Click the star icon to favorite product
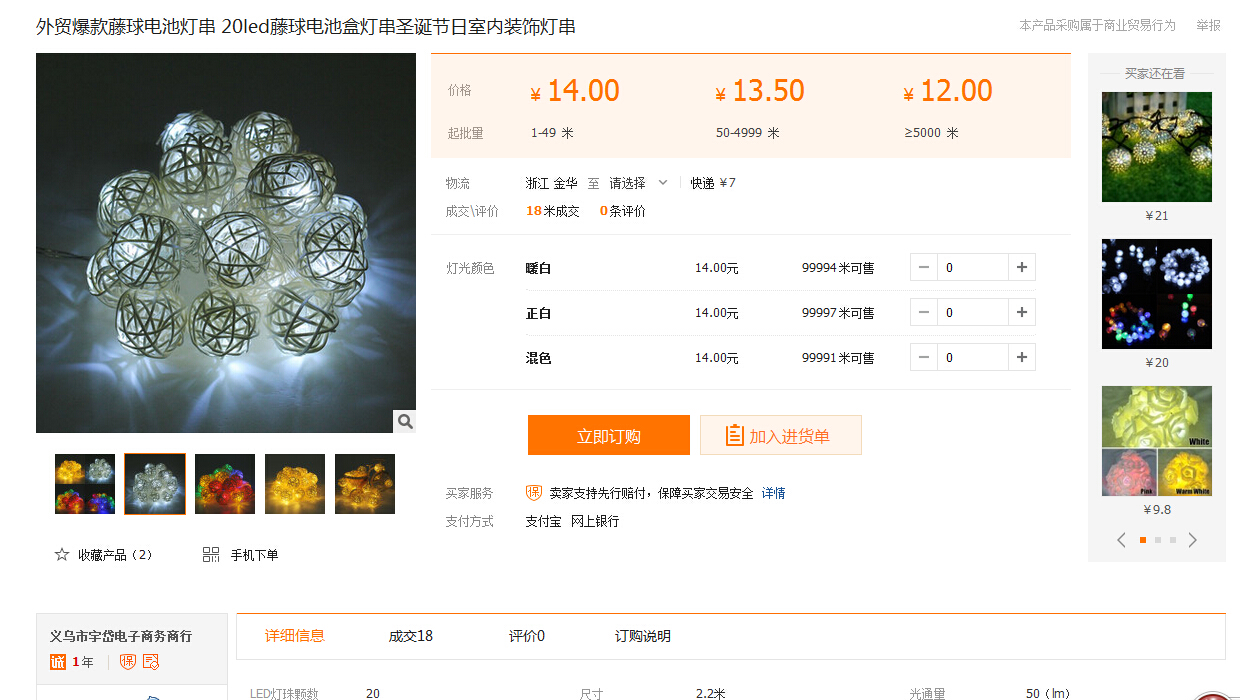Image resolution: width=1240 pixels, height=700 pixels. pyautogui.click(x=62, y=555)
